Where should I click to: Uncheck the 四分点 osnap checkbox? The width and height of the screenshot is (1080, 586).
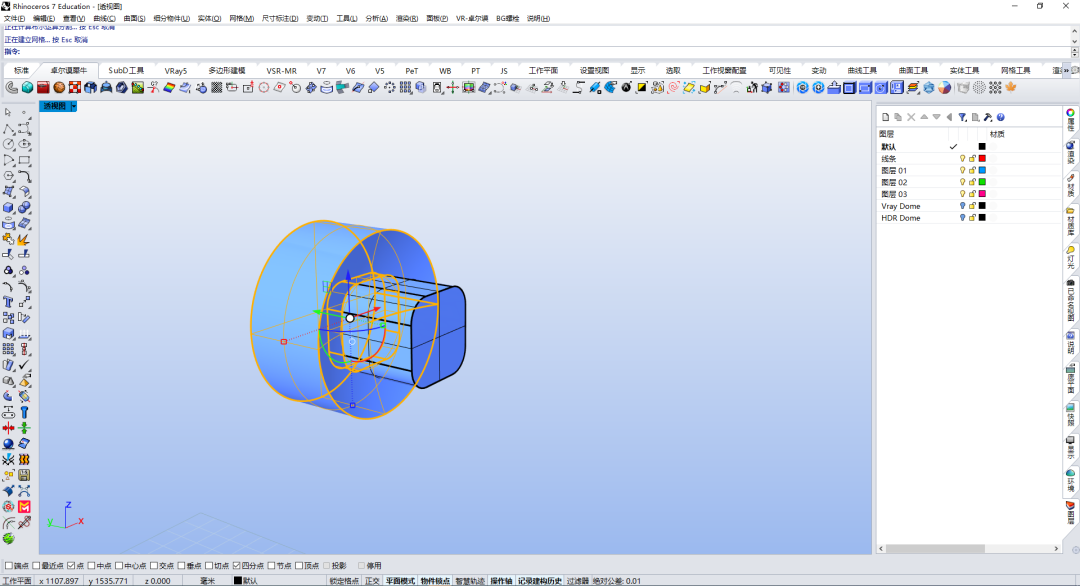[236, 566]
